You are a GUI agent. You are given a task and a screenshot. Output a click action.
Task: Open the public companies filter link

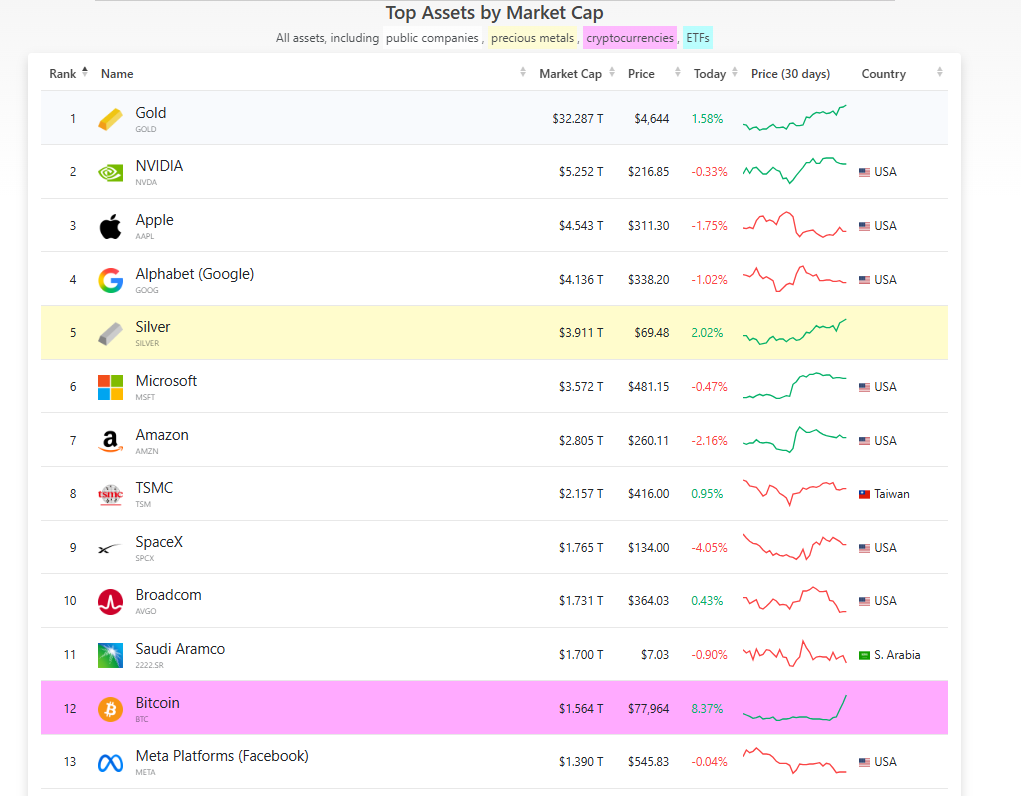(432, 38)
